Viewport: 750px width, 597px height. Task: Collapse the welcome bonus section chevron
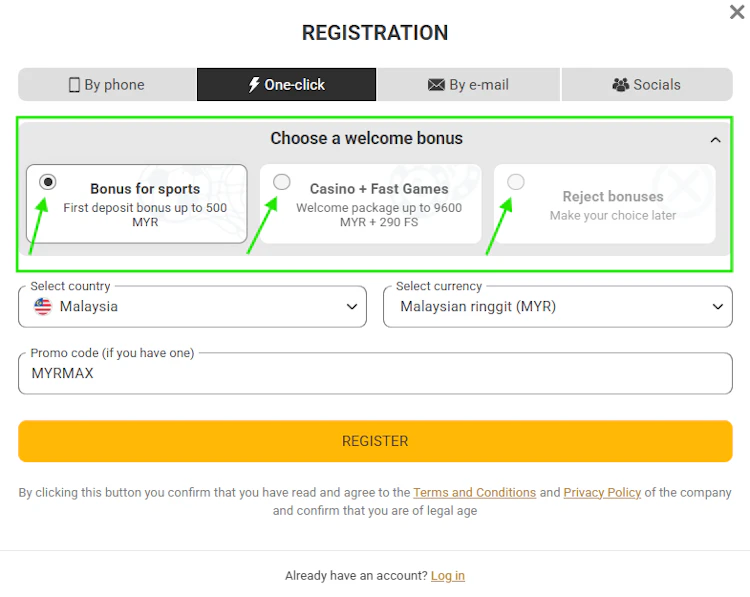click(x=715, y=140)
